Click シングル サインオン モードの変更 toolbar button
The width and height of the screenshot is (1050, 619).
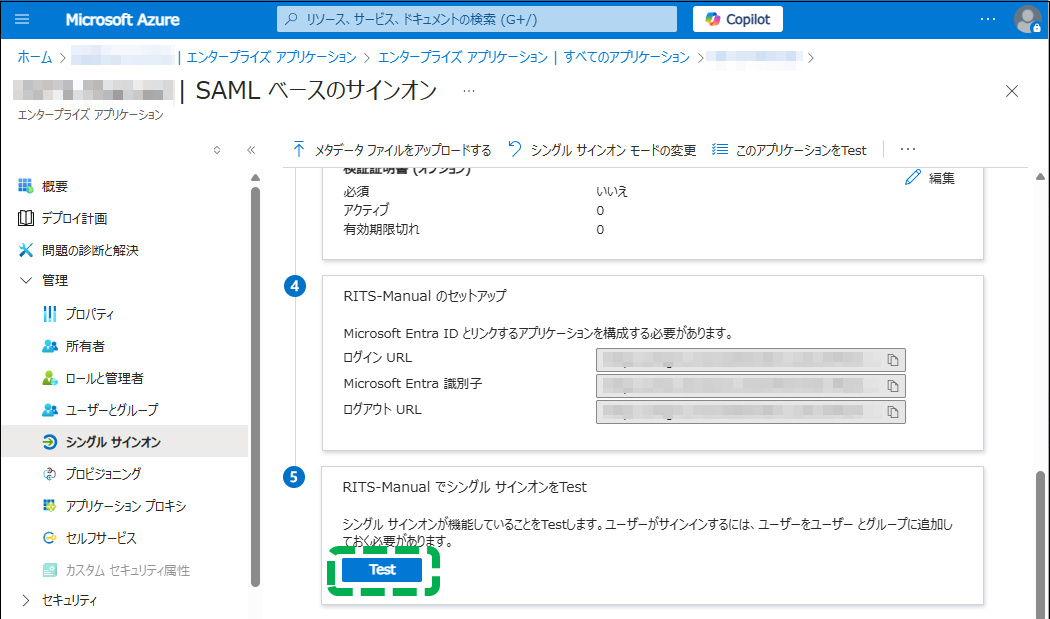point(601,150)
